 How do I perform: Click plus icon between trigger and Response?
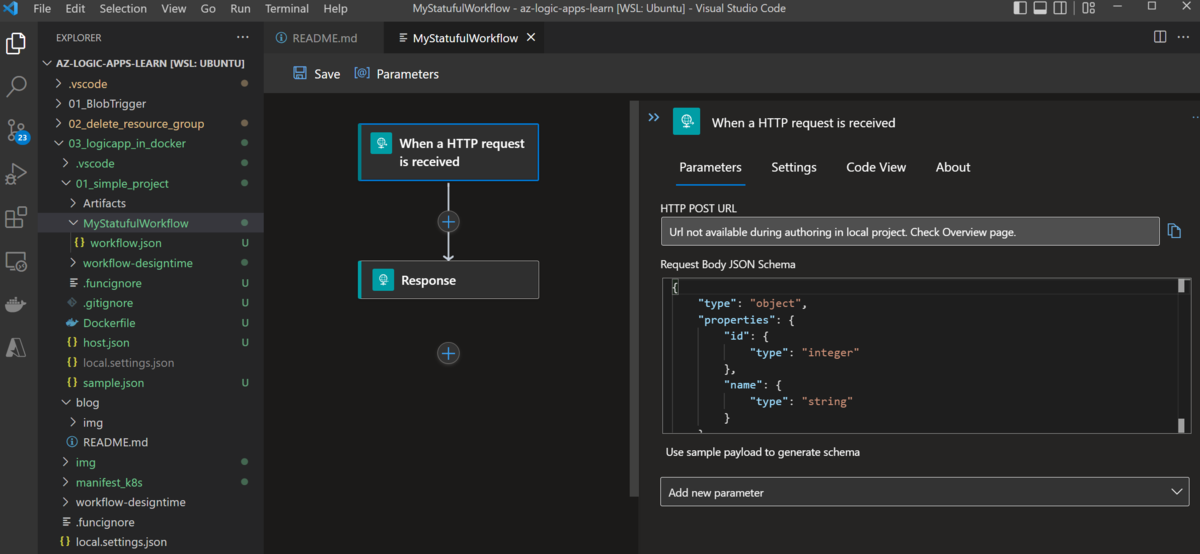(448, 221)
